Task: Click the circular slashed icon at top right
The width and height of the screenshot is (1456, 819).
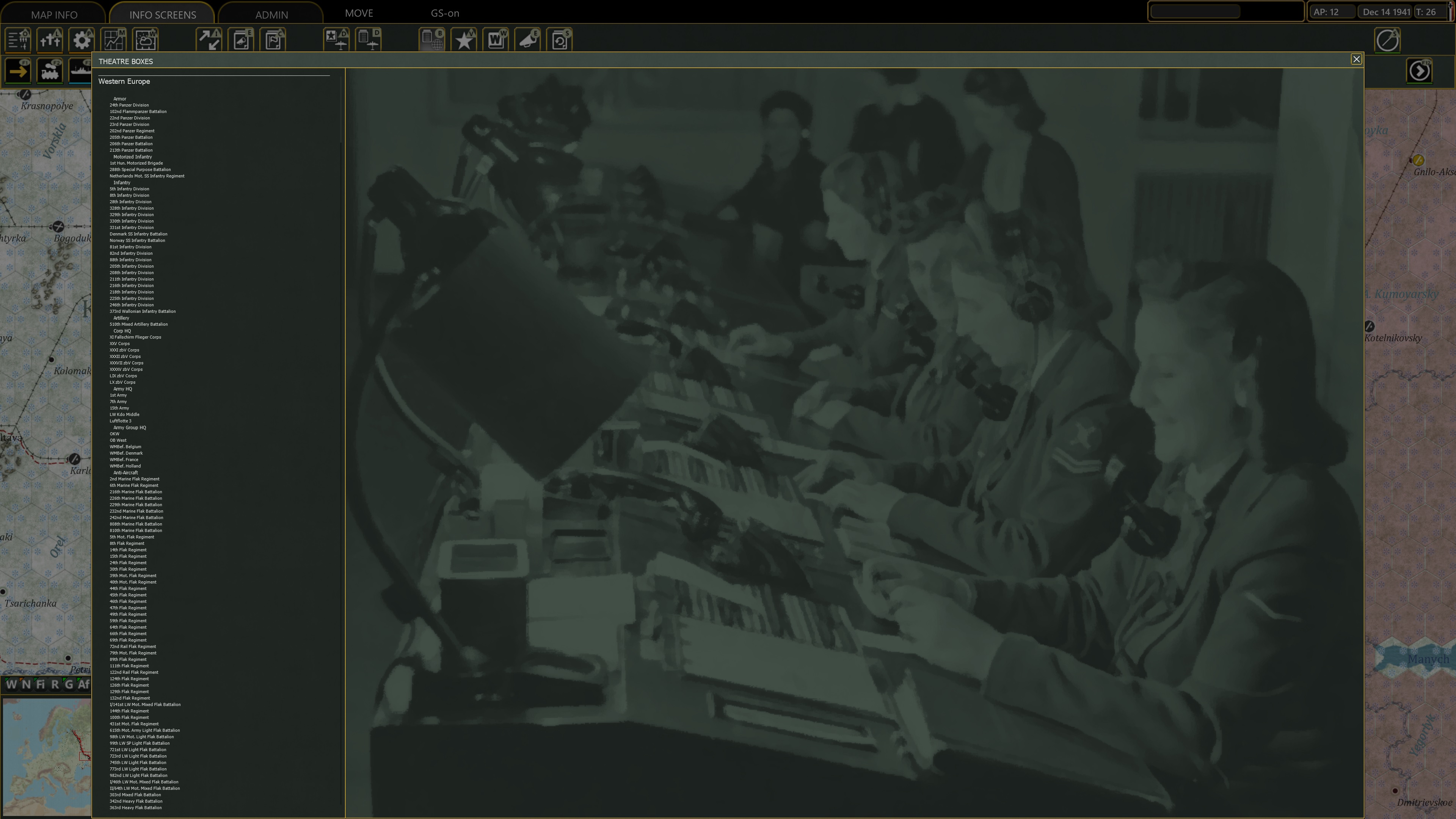Action: coord(1387,41)
